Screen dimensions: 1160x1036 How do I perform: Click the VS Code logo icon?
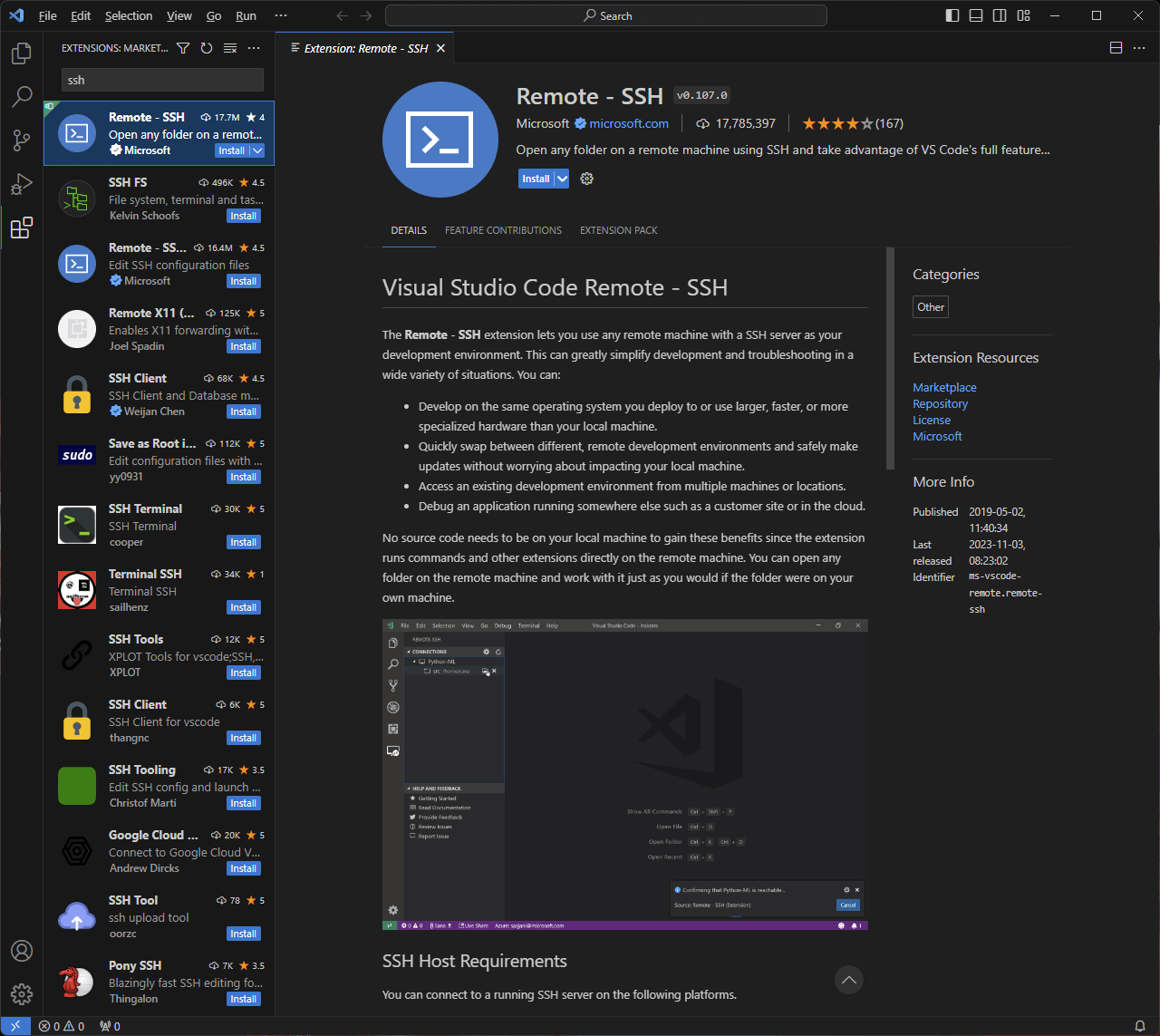tap(16, 15)
